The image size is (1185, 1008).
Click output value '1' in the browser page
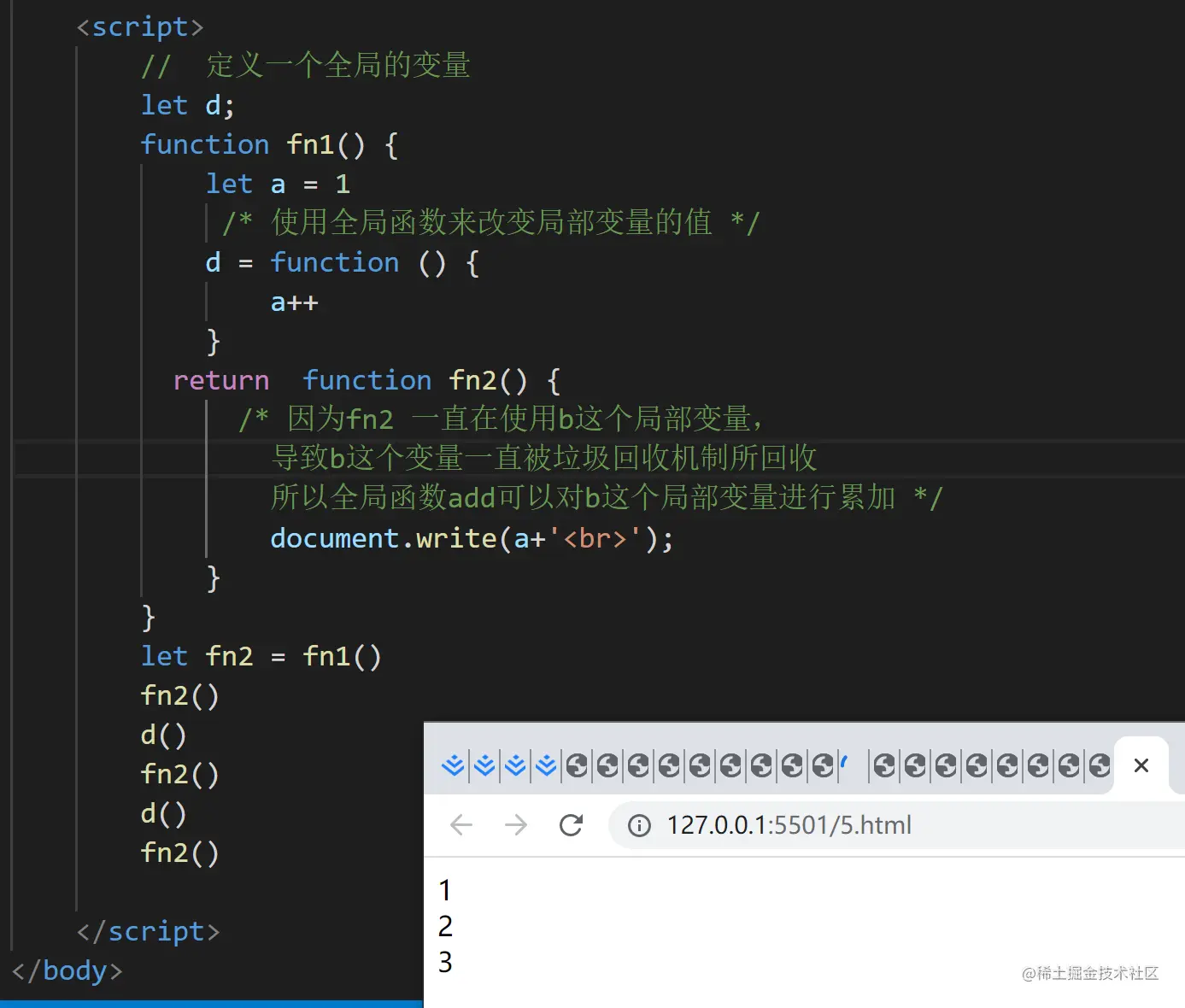tap(445, 891)
